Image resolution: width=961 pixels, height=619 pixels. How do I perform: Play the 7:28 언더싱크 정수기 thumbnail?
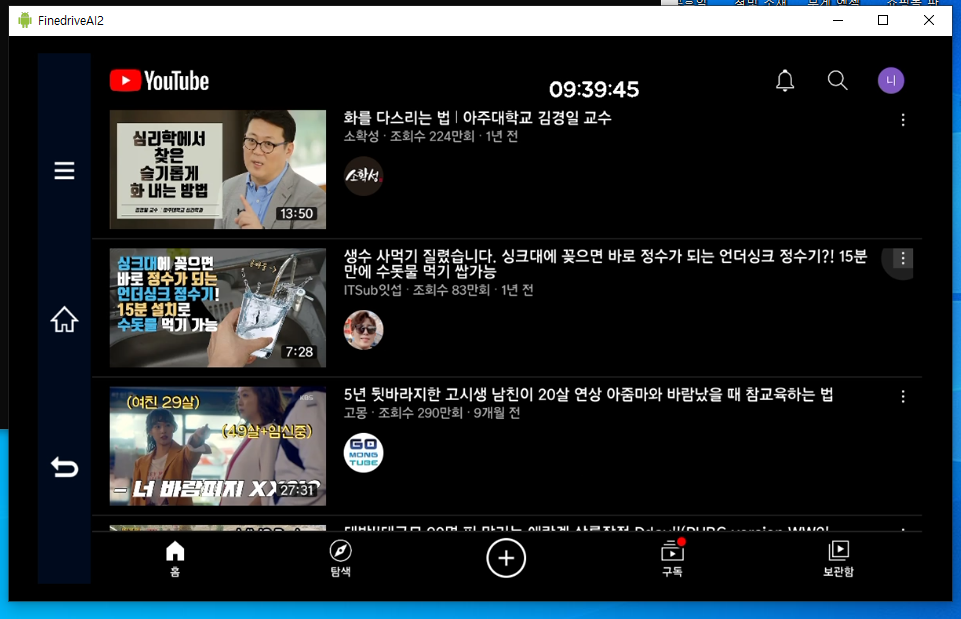[x=218, y=308]
